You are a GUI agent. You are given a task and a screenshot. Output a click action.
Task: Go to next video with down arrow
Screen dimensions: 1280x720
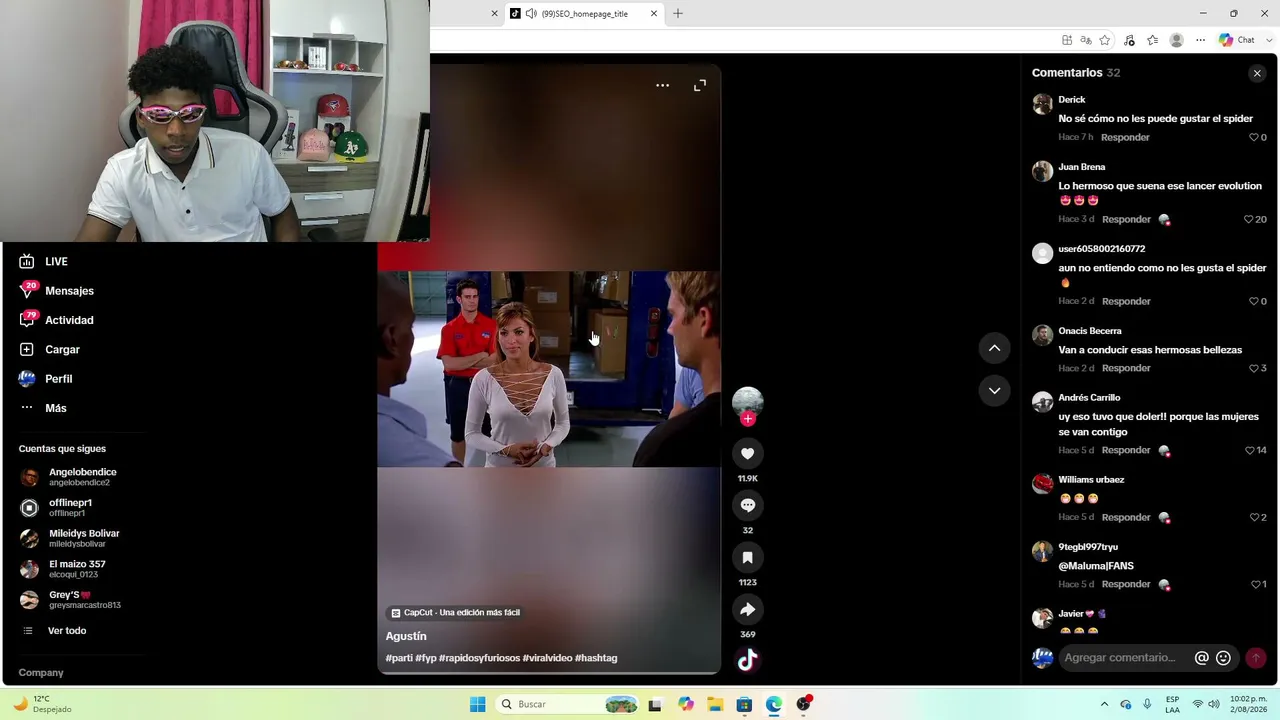(994, 391)
